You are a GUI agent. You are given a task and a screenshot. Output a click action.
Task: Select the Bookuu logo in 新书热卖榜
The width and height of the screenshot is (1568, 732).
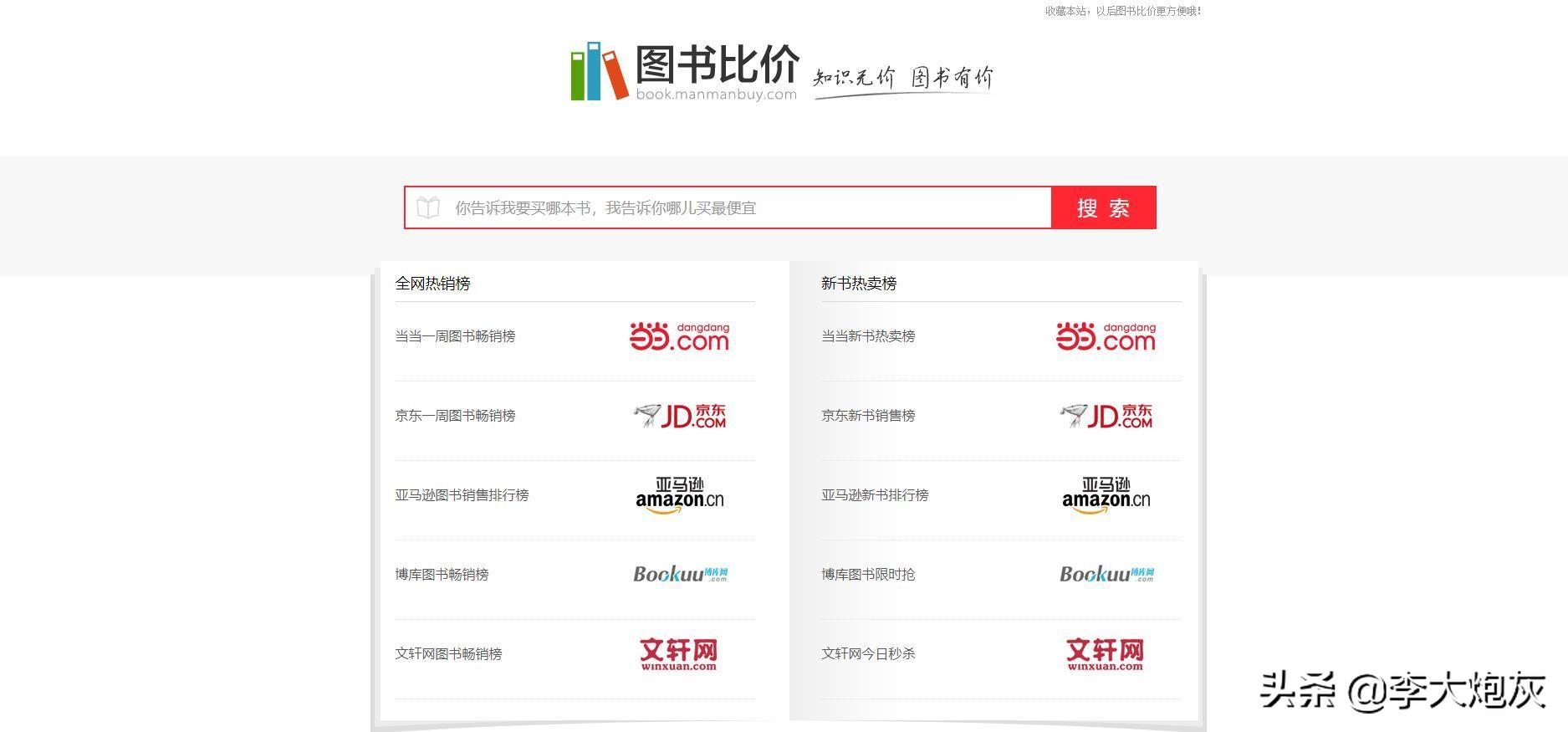[1106, 574]
